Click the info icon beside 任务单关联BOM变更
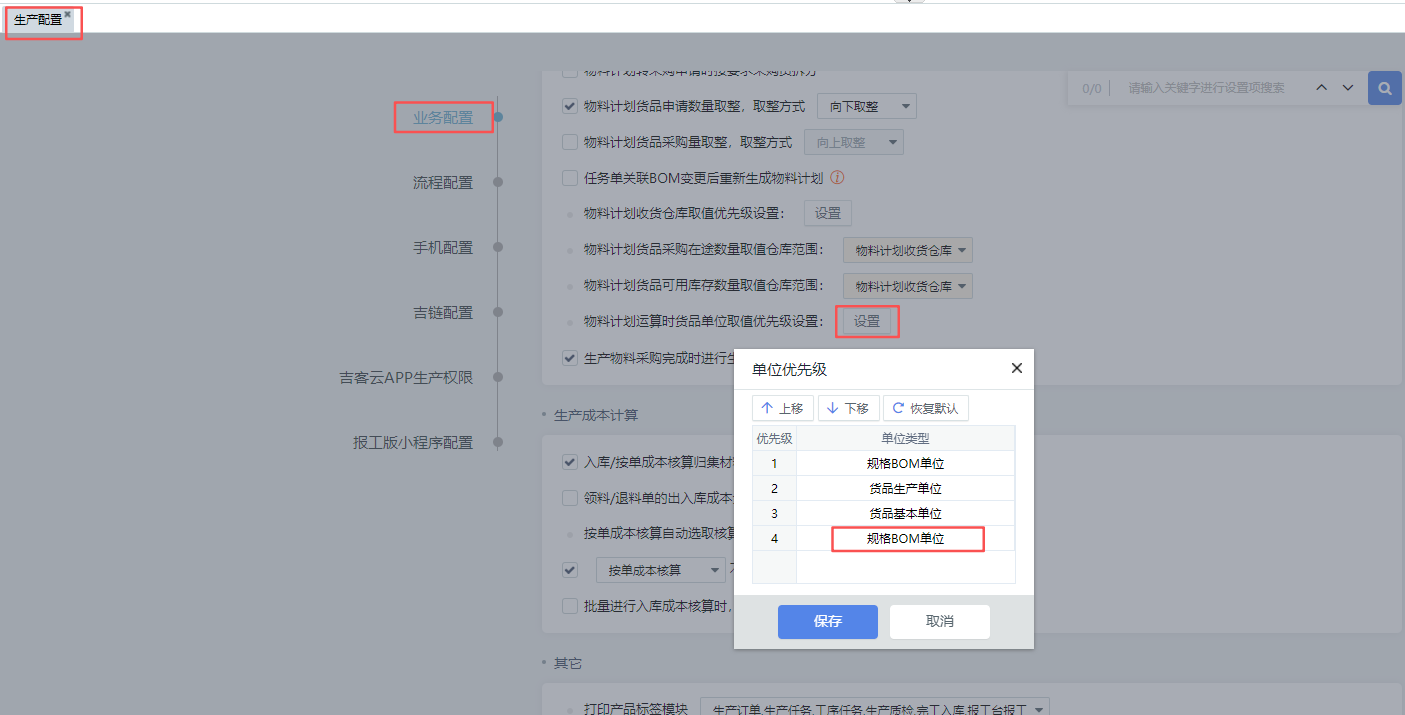This screenshot has height=715, width=1405. point(838,178)
